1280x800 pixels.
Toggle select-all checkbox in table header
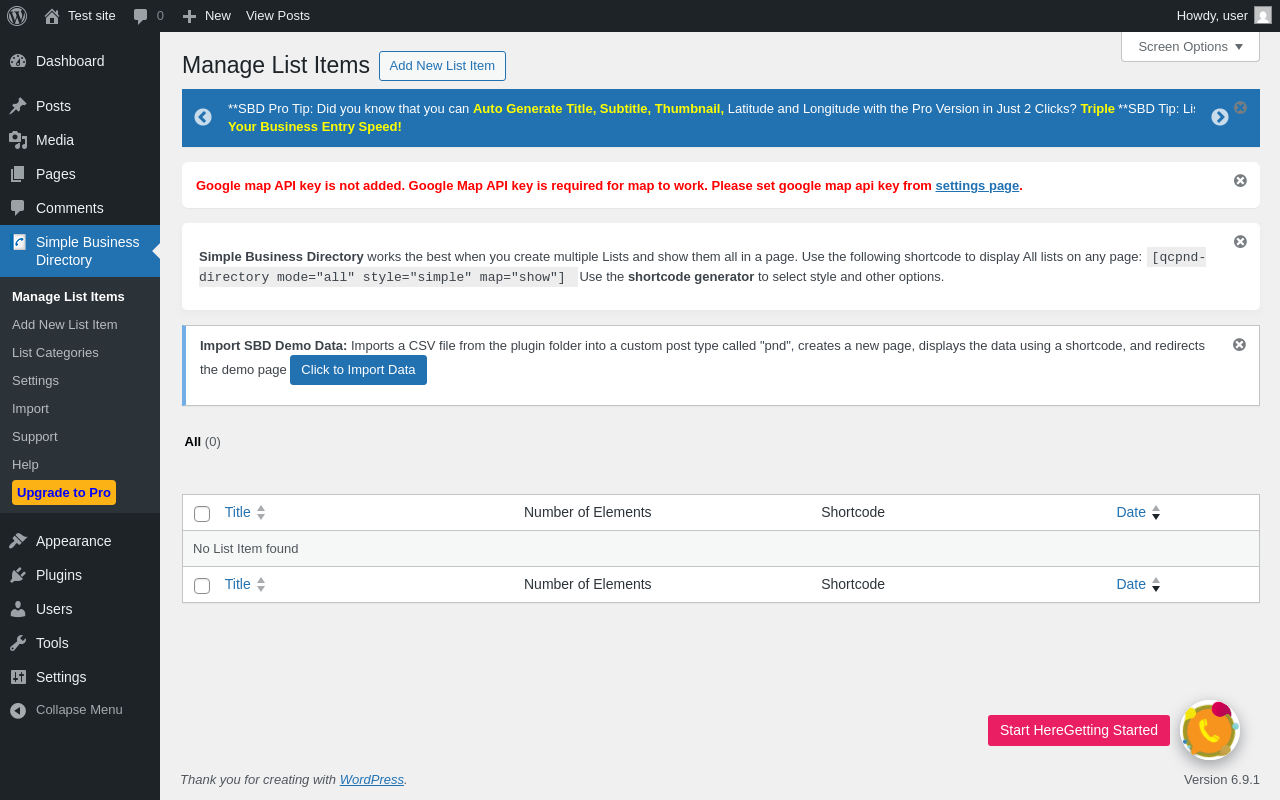(202, 513)
